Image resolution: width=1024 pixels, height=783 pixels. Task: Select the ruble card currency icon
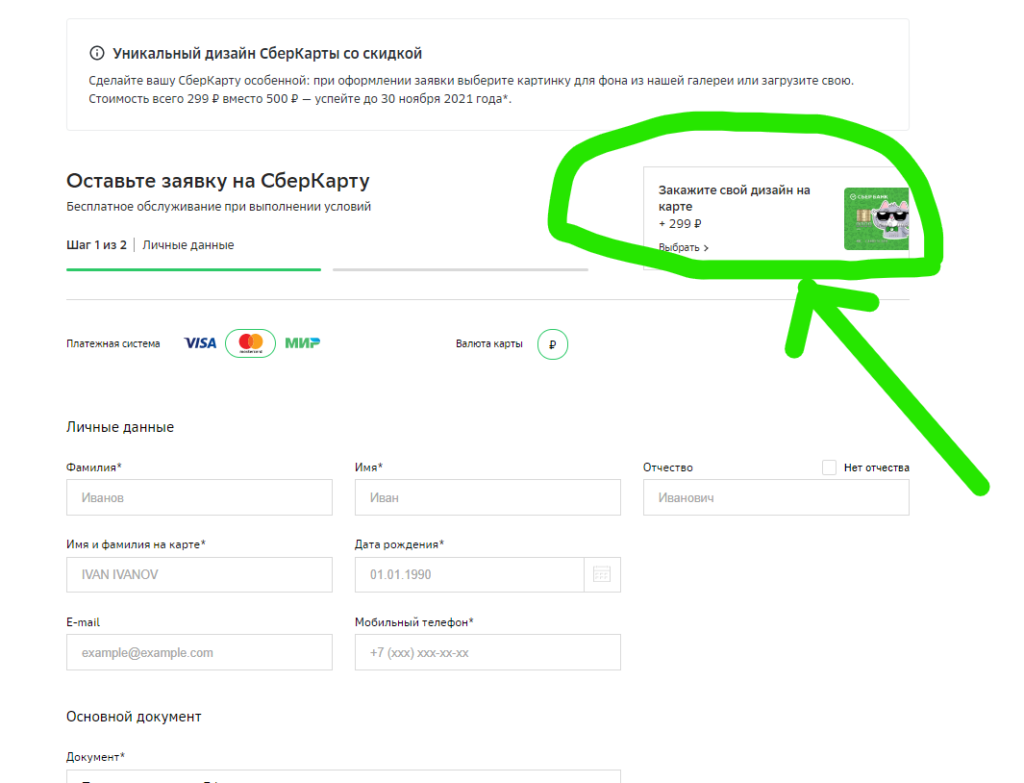click(x=552, y=344)
